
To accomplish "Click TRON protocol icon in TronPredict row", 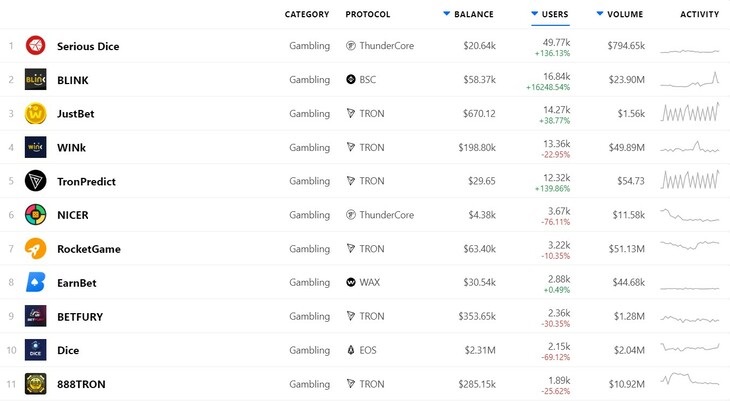I will coord(351,181).
